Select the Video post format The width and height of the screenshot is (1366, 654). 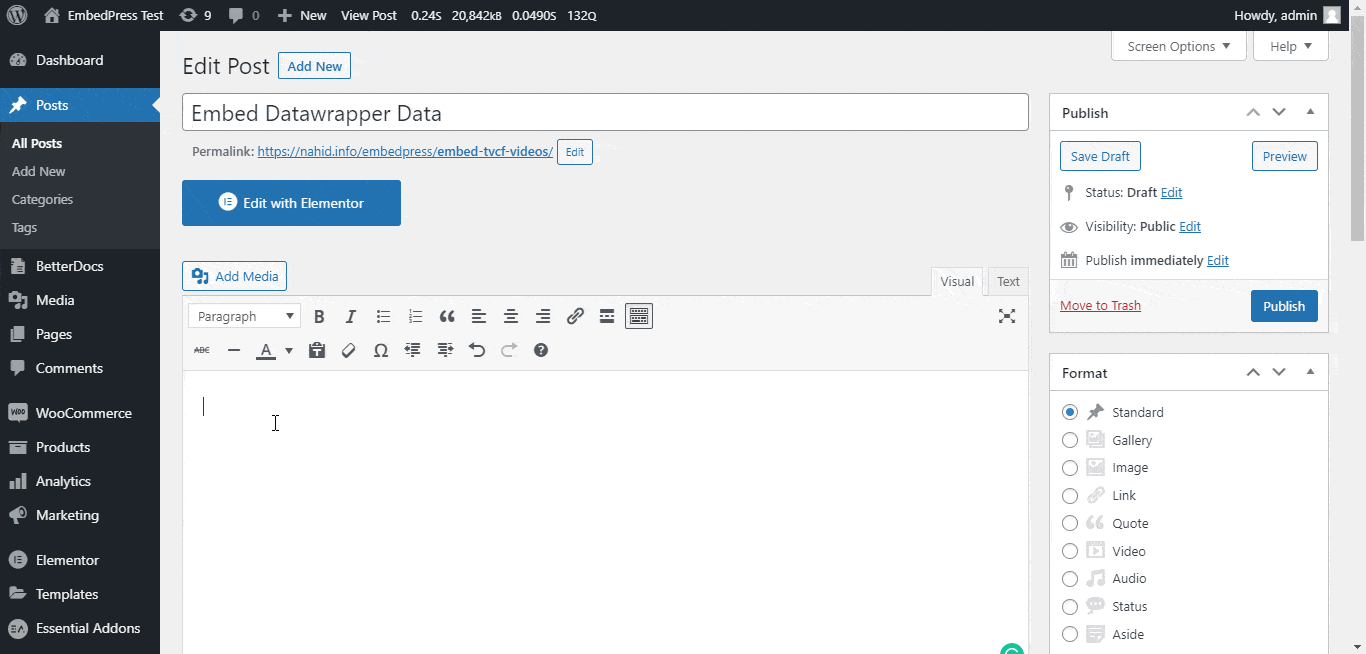(1070, 551)
